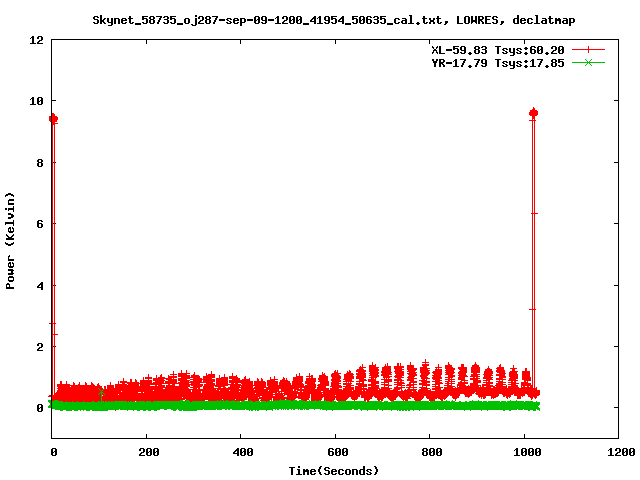Click the plot title Skynet_58735_oj287 text
This screenshot has height=480, width=640.
333,20
